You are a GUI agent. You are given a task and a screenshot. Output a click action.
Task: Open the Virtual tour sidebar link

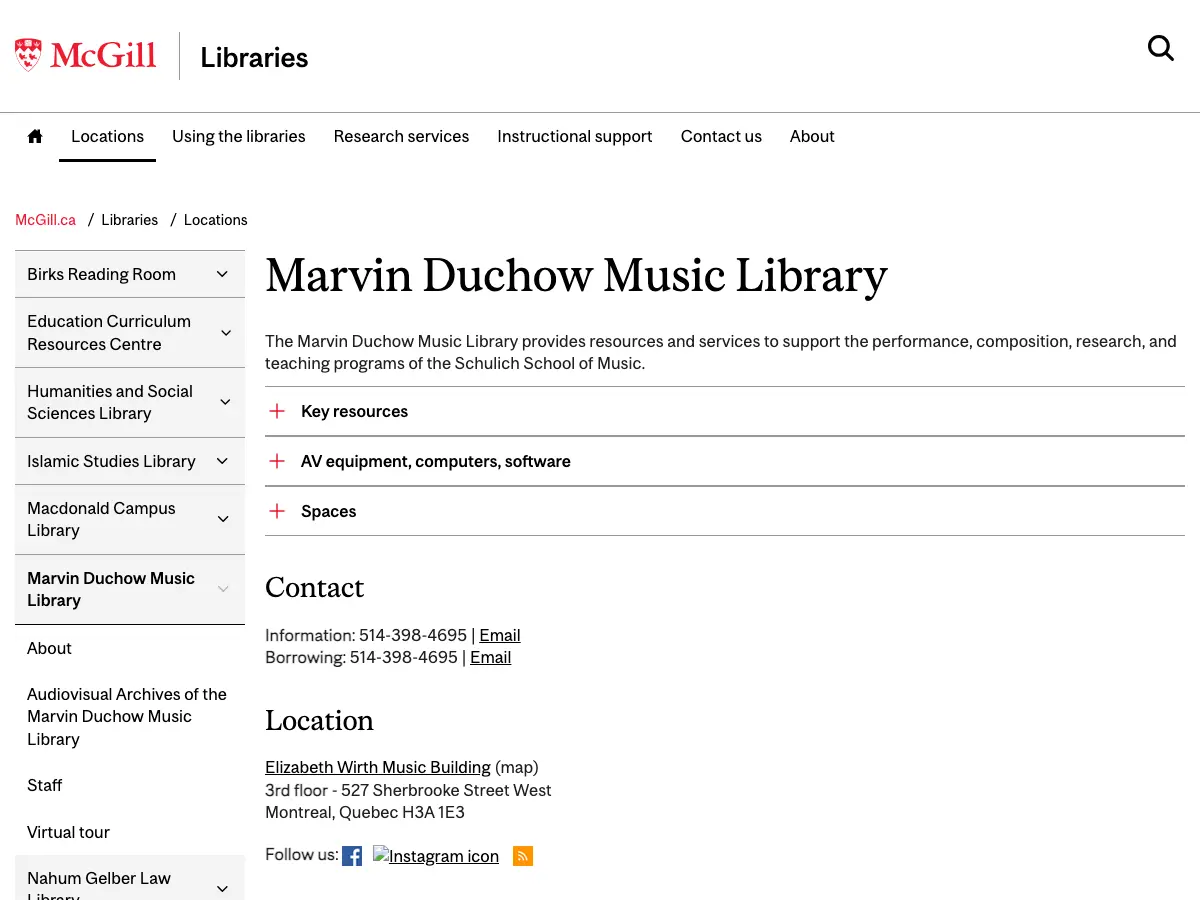[x=68, y=832]
